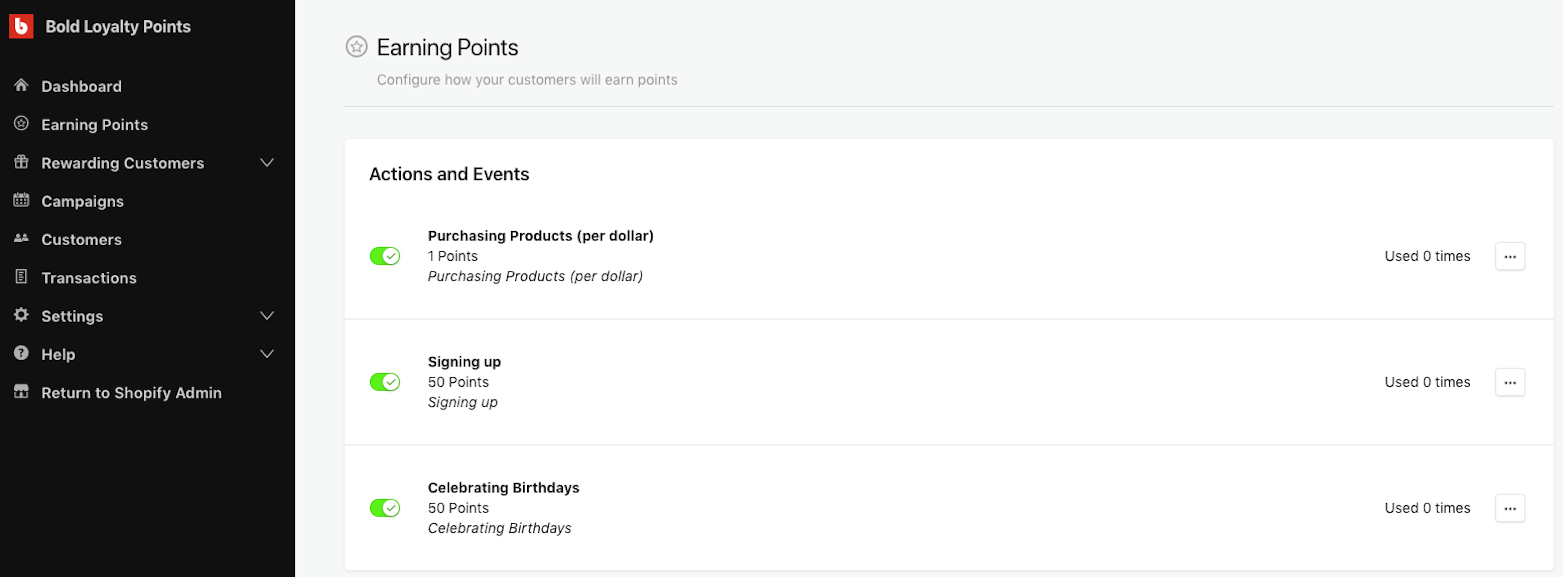Click the Transactions receipt icon
This screenshot has height=577, width=1563.
21,277
